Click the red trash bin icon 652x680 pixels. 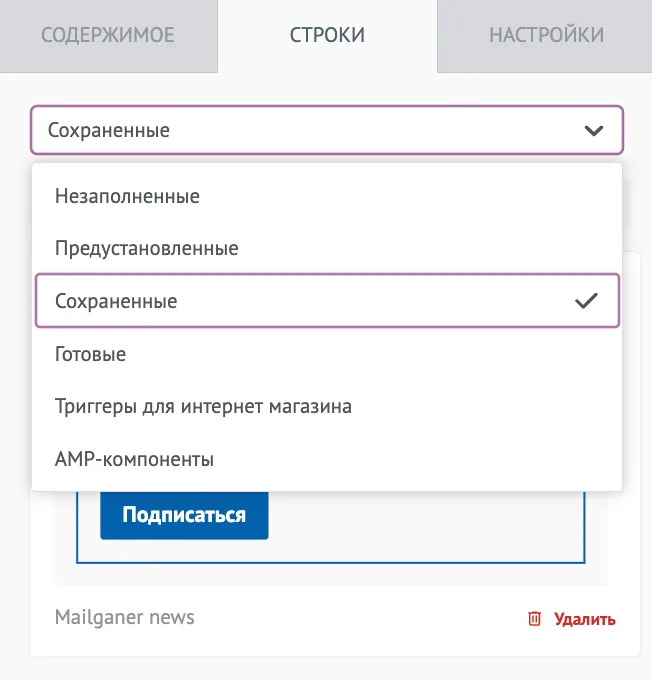coord(534,619)
